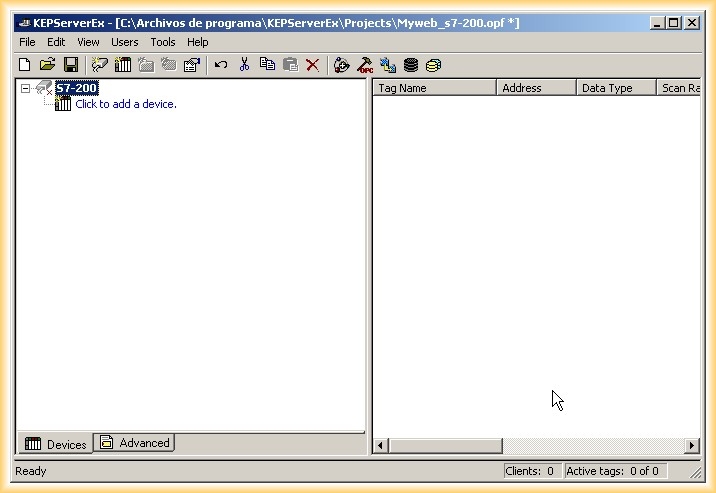Click the New Channel toolbar icon

pos(100,65)
